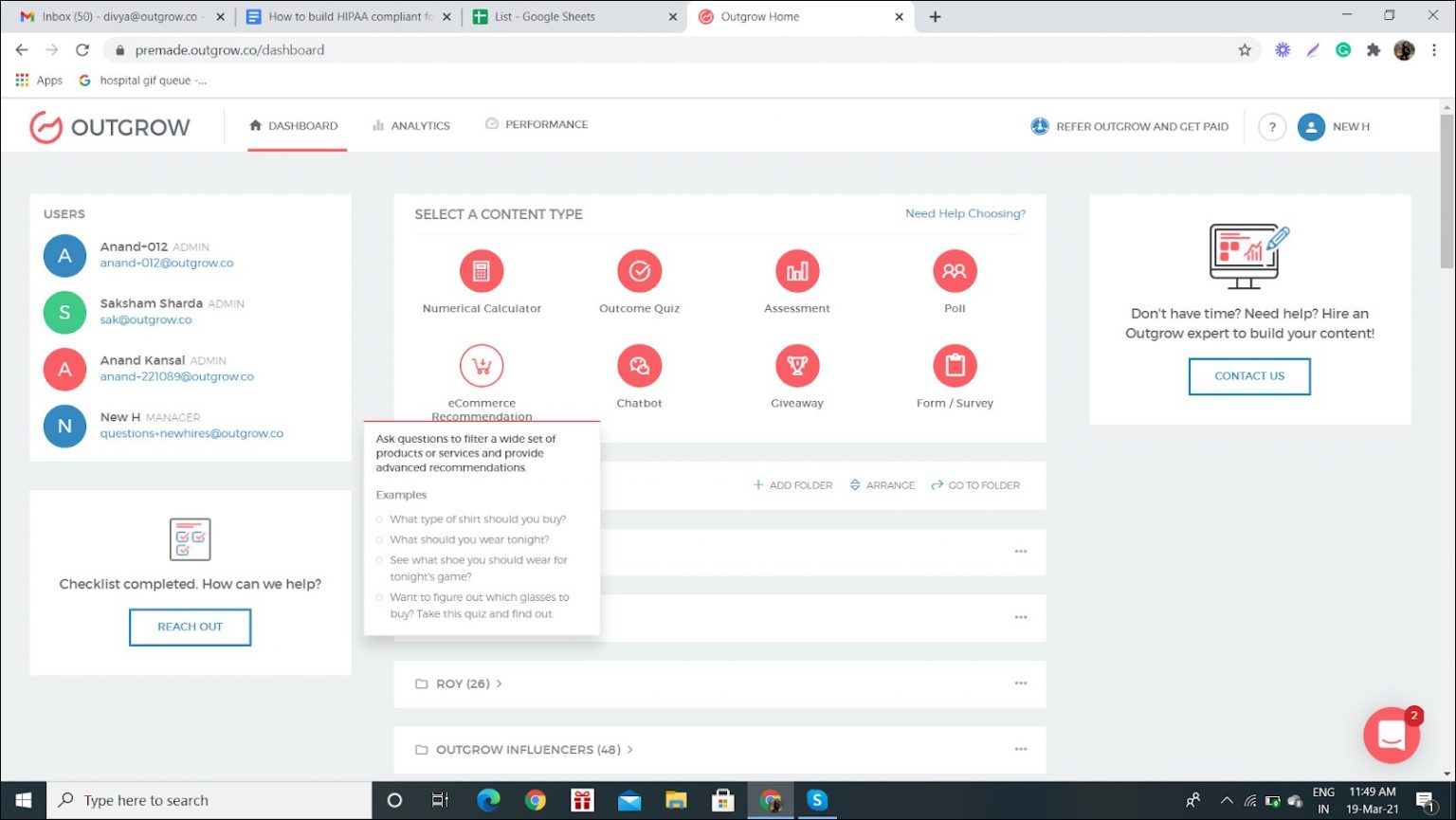The height and width of the screenshot is (820, 1456).
Task: Open the three-dot menu for ROY folder
Action: (x=1021, y=683)
